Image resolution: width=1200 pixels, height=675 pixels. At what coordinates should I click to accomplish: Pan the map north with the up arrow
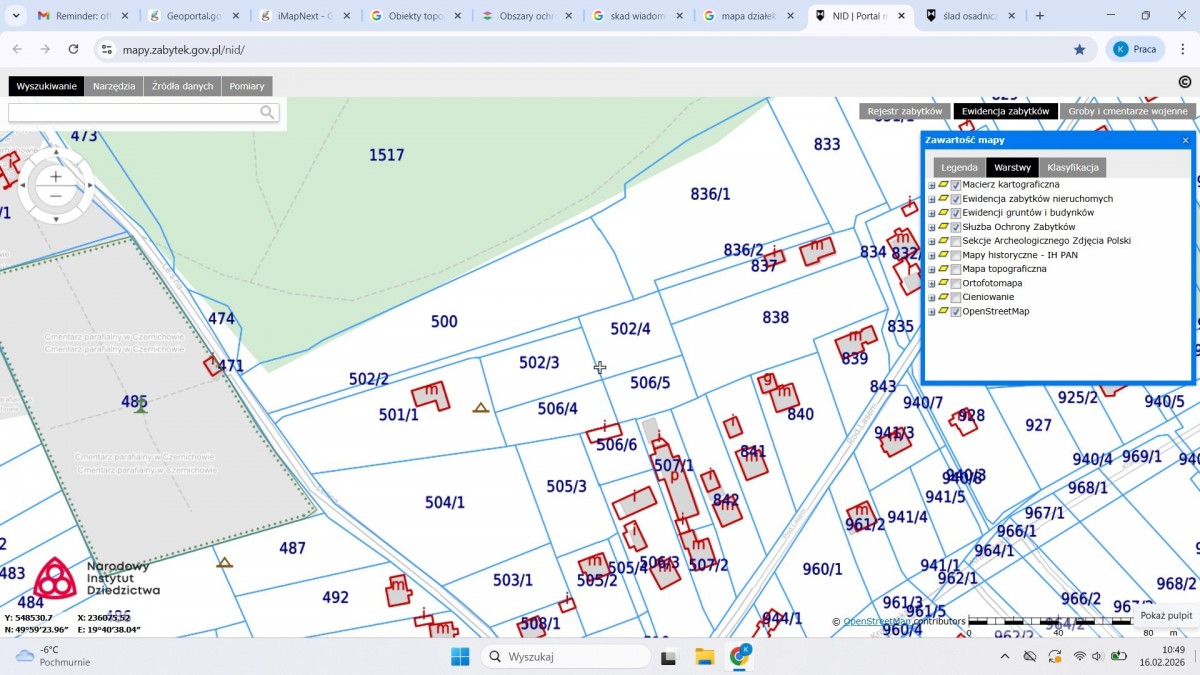(x=56, y=152)
